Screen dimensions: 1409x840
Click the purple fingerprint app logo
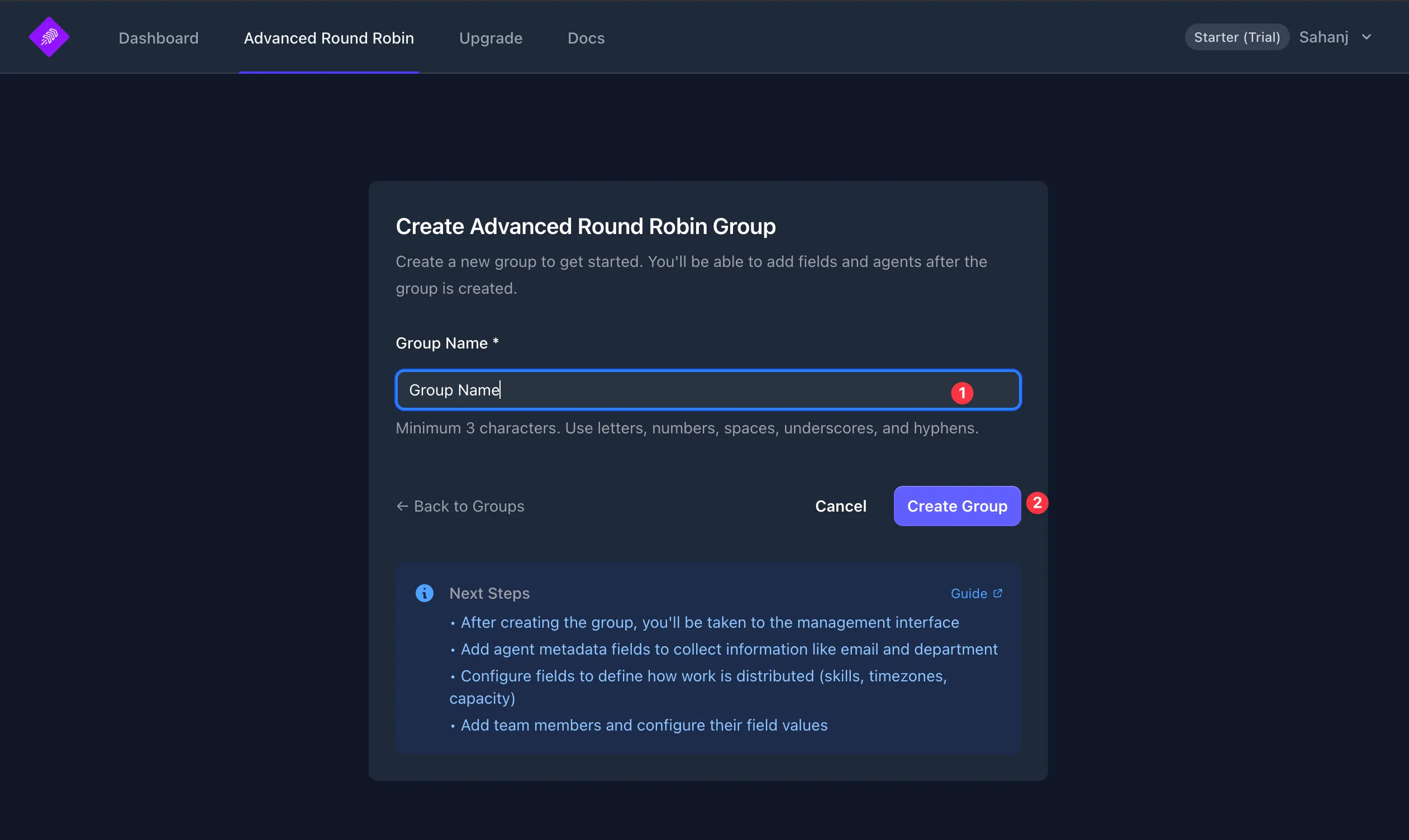point(49,36)
